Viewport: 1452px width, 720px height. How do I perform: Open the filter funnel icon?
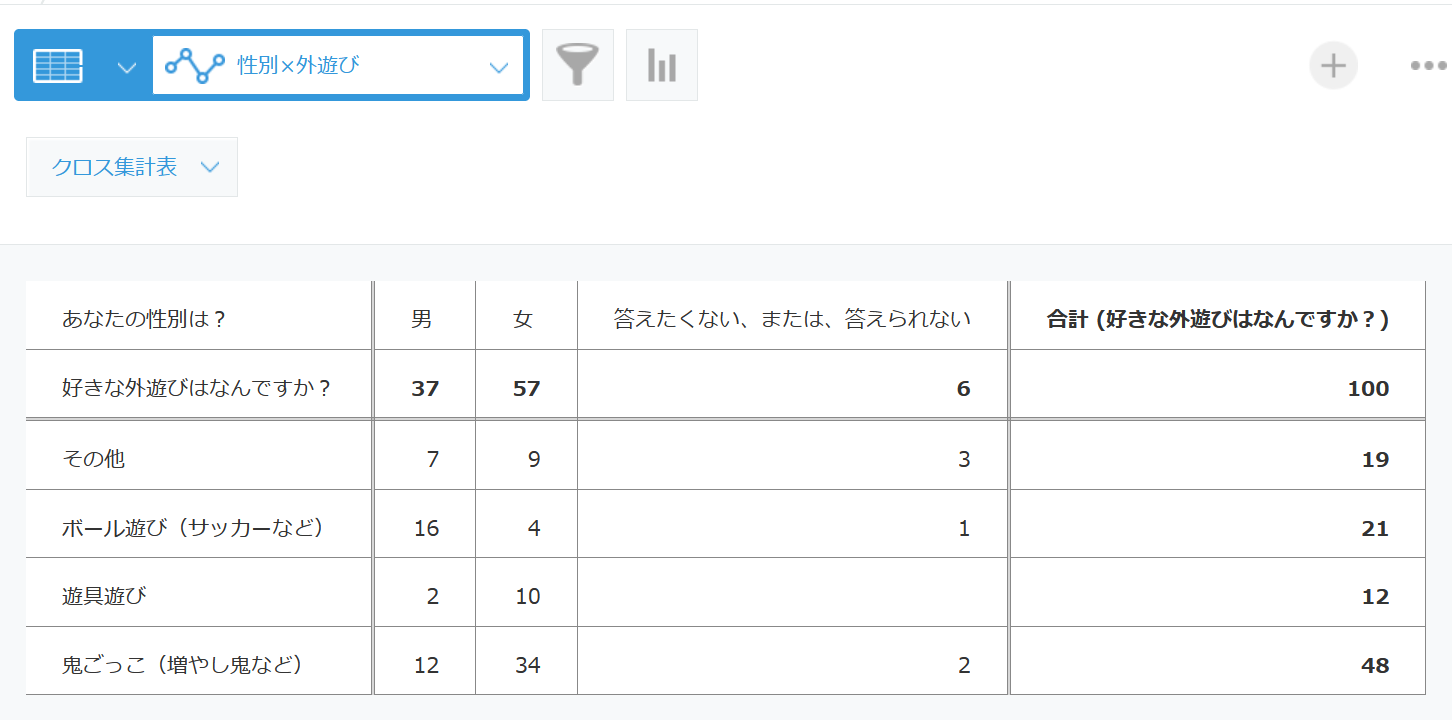[577, 65]
